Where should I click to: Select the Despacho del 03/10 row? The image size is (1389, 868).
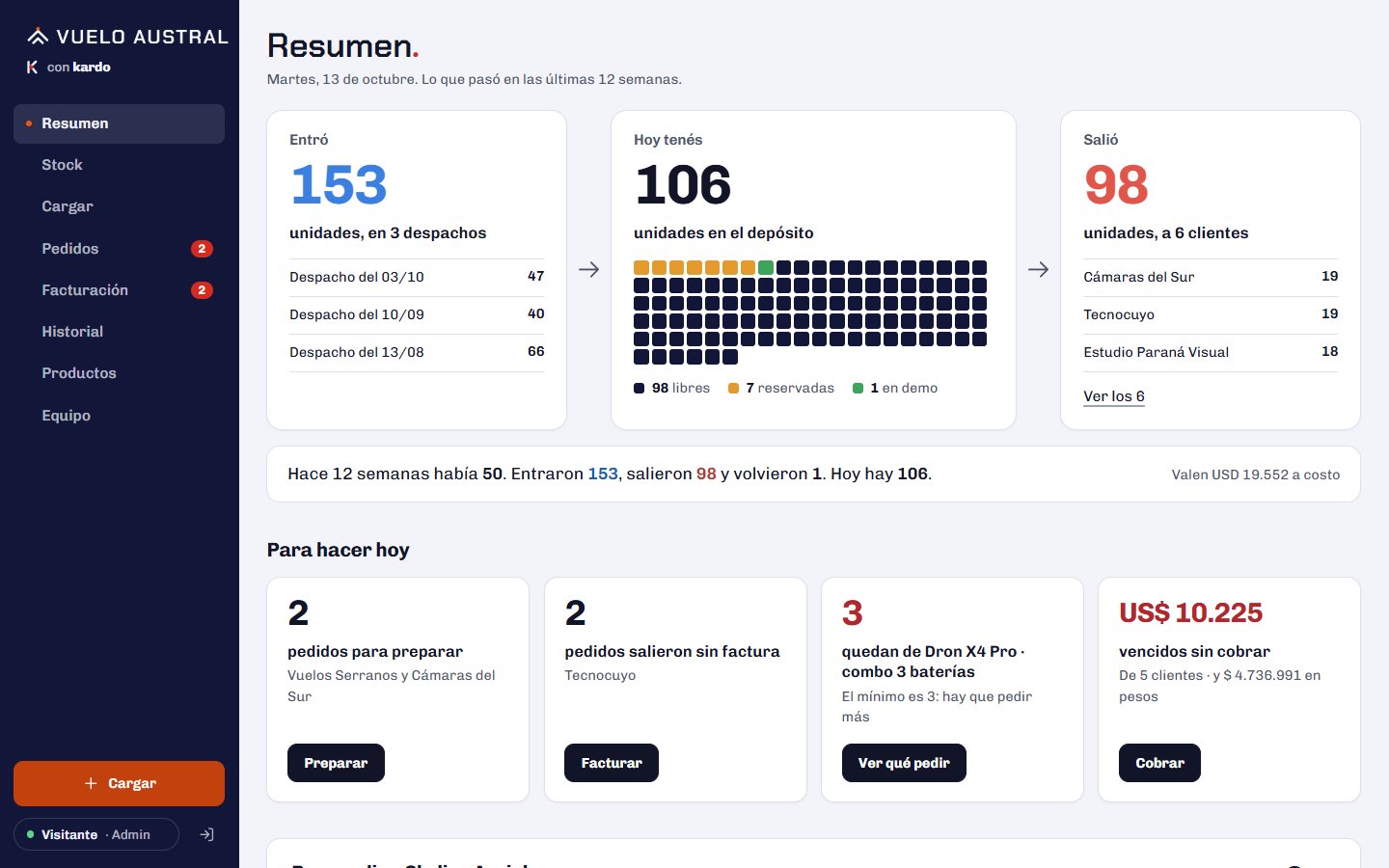[417, 277]
